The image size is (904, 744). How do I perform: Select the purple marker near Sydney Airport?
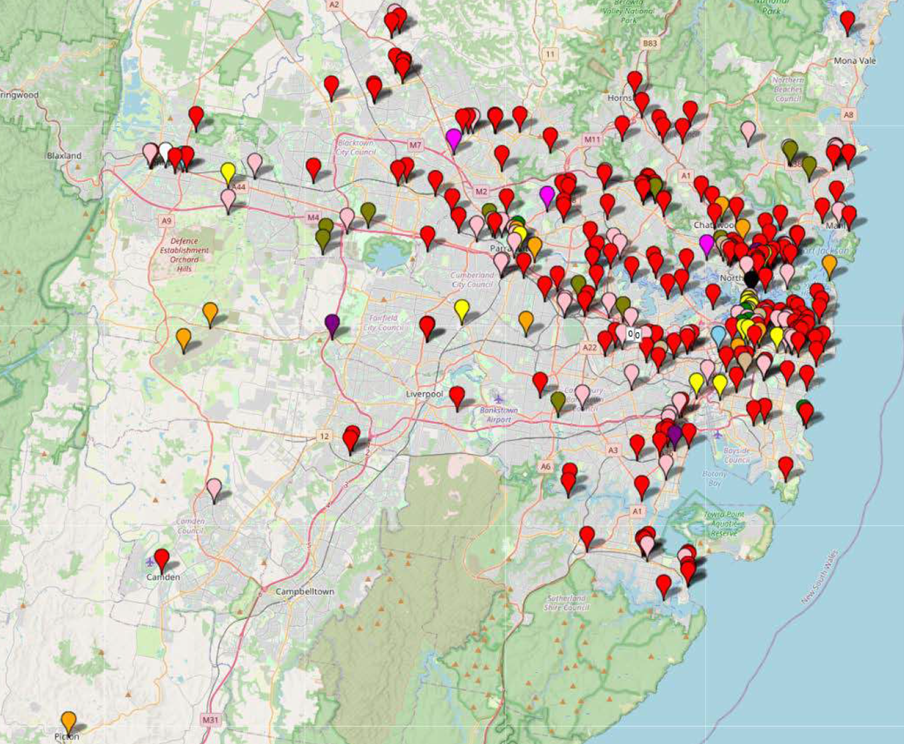(x=674, y=434)
